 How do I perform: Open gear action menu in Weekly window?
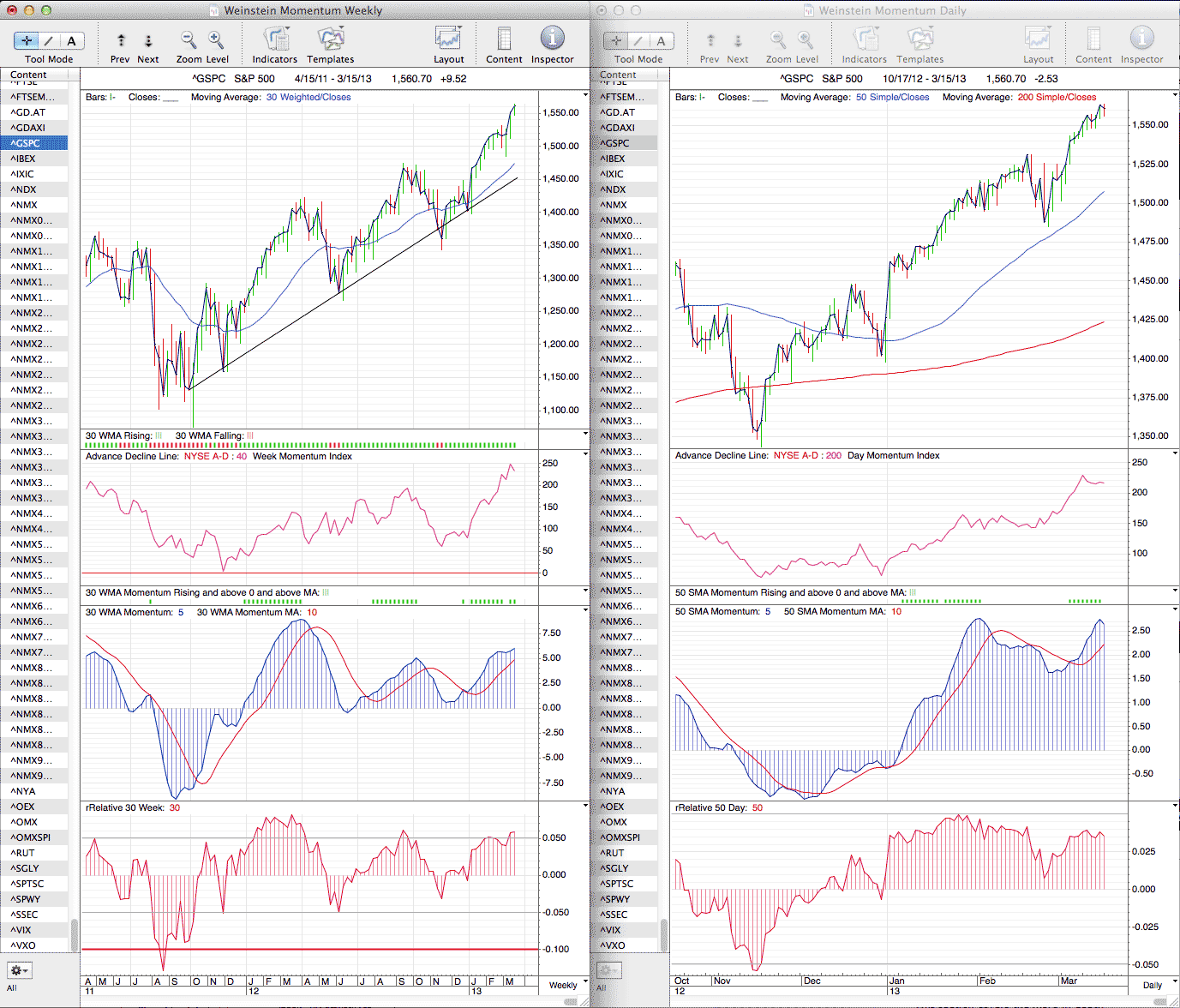19,970
